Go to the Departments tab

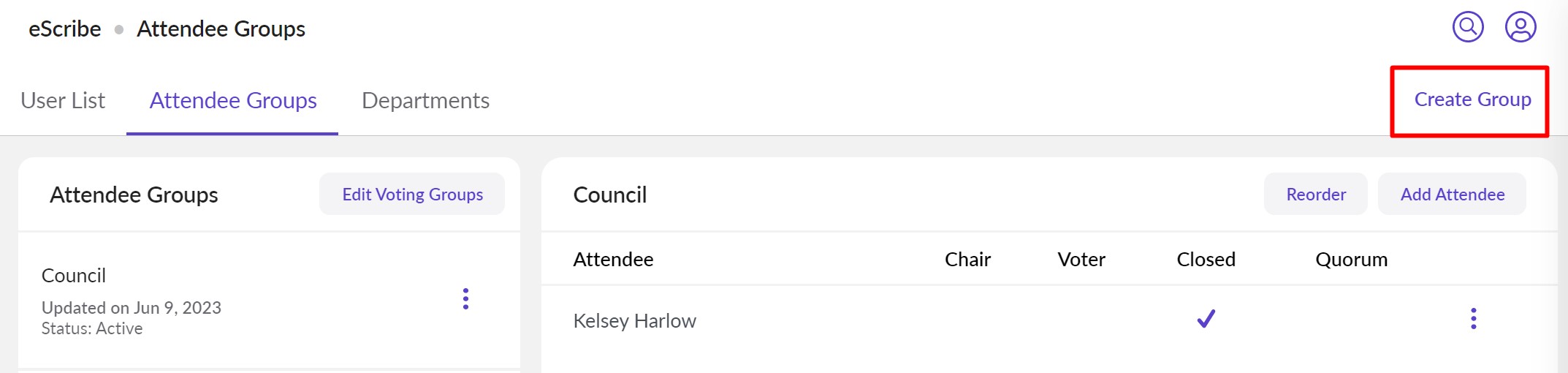[x=425, y=100]
